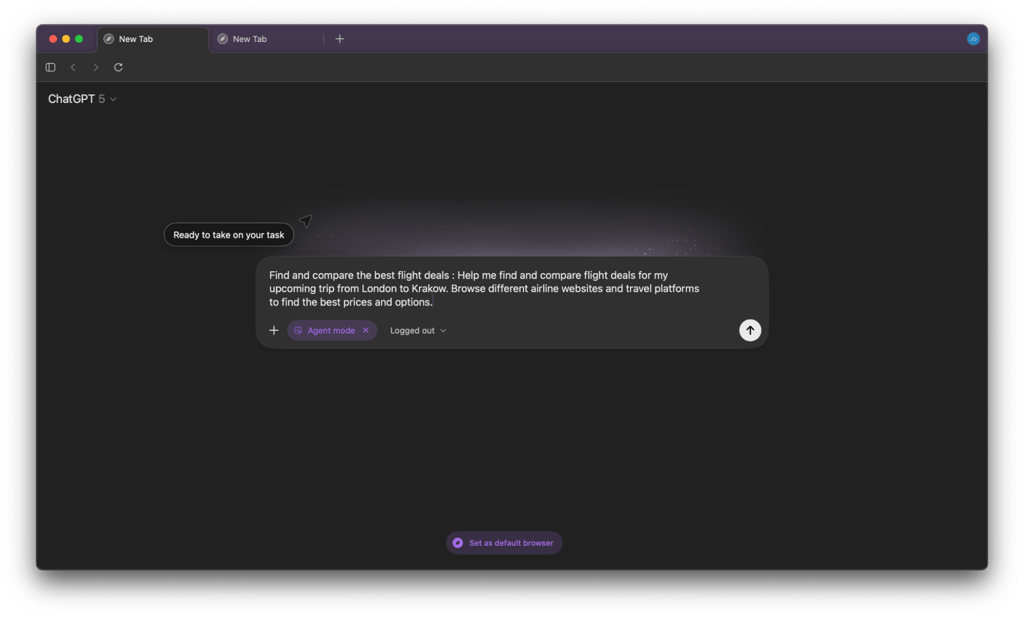
Task: Open a new tab with plus icon
Action: 340,39
